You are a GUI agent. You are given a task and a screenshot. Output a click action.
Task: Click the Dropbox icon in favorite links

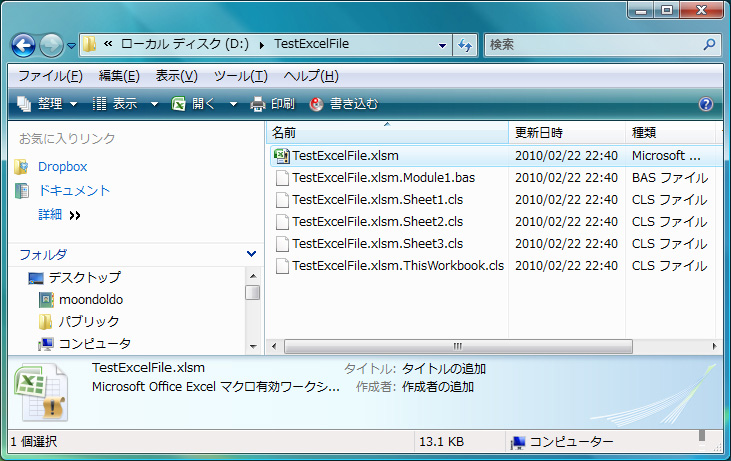click(21, 167)
